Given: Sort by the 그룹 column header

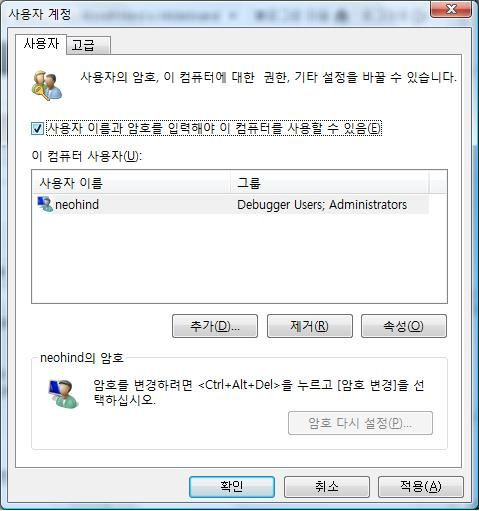Looking at the screenshot, I should (x=329, y=182).
